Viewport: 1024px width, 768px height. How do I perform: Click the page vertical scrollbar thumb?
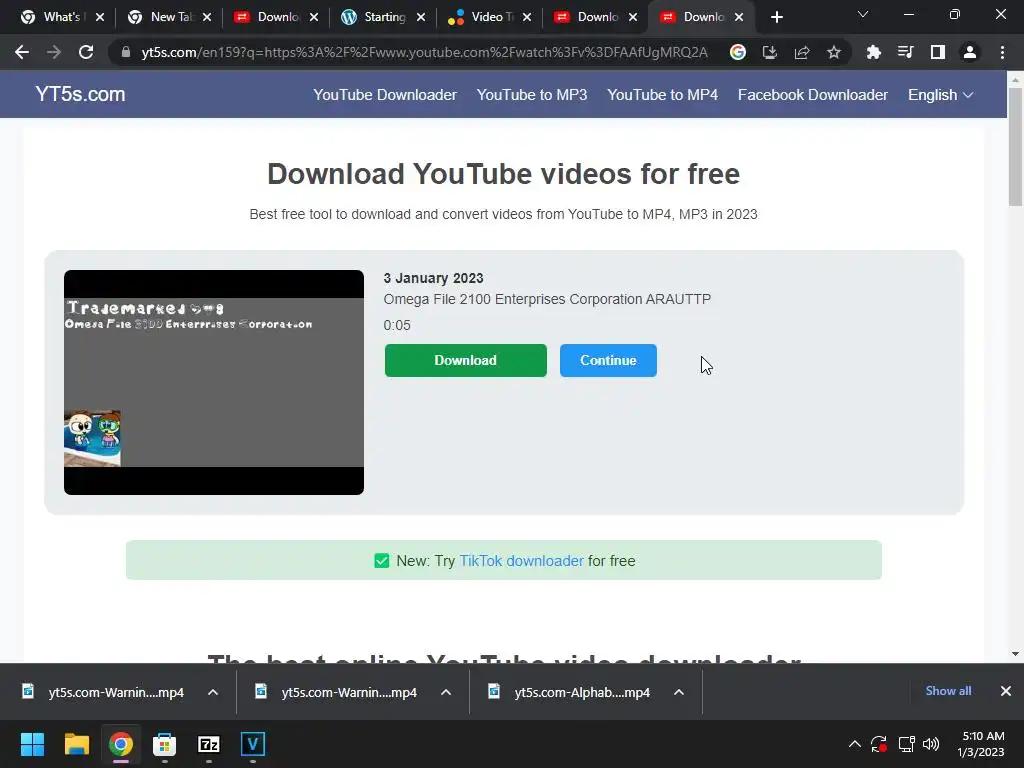point(1015,146)
